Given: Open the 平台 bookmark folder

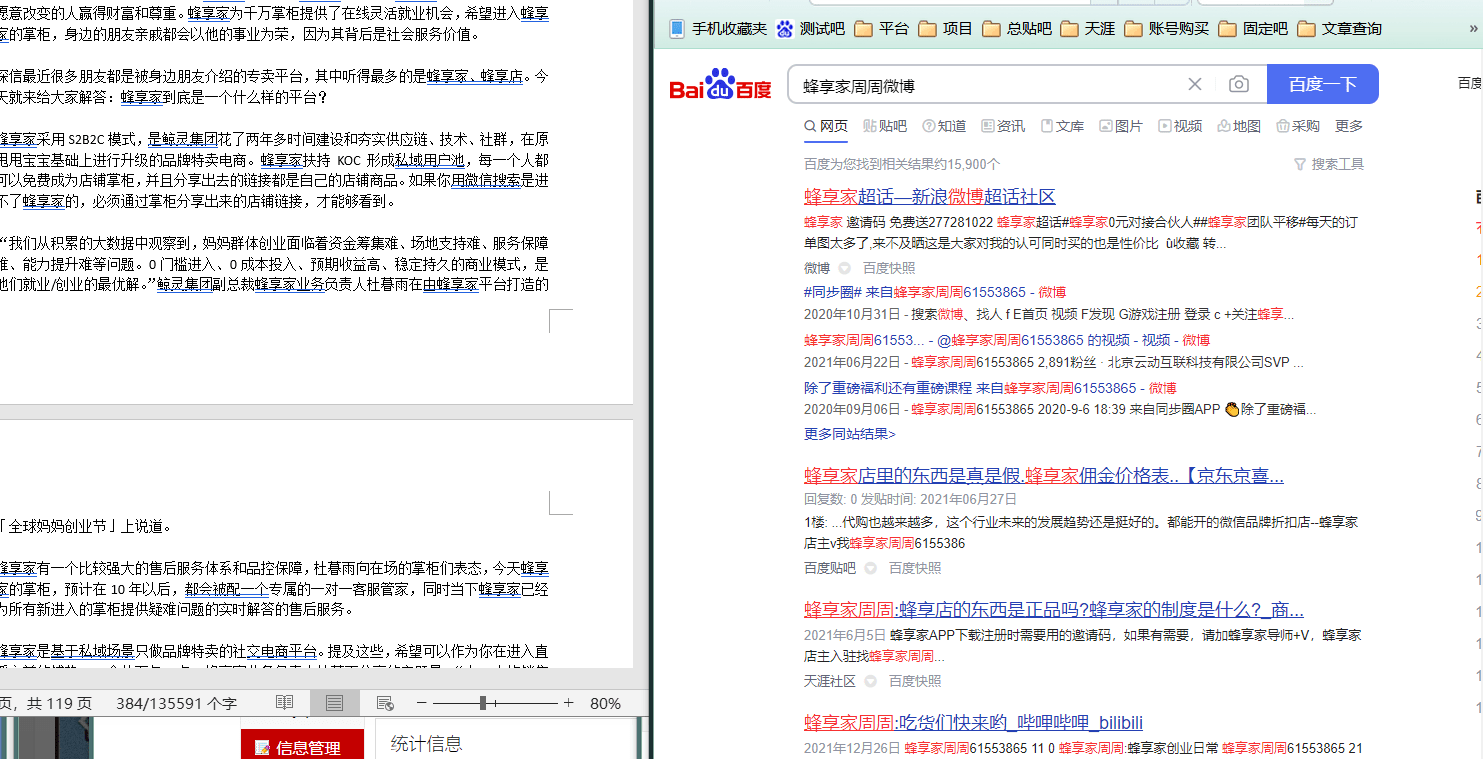Looking at the screenshot, I should (882, 28).
